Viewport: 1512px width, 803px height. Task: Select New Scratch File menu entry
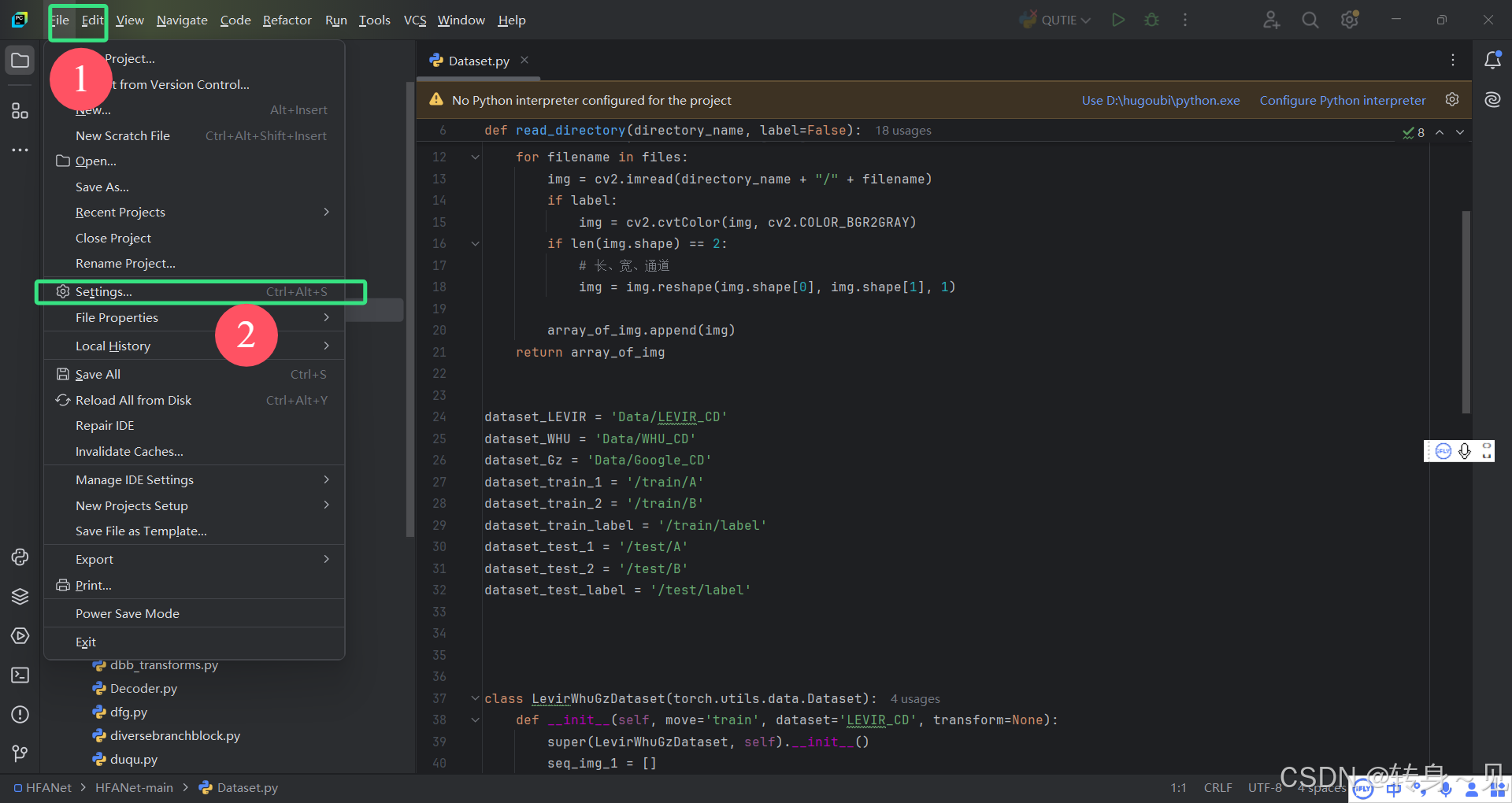click(195, 135)
